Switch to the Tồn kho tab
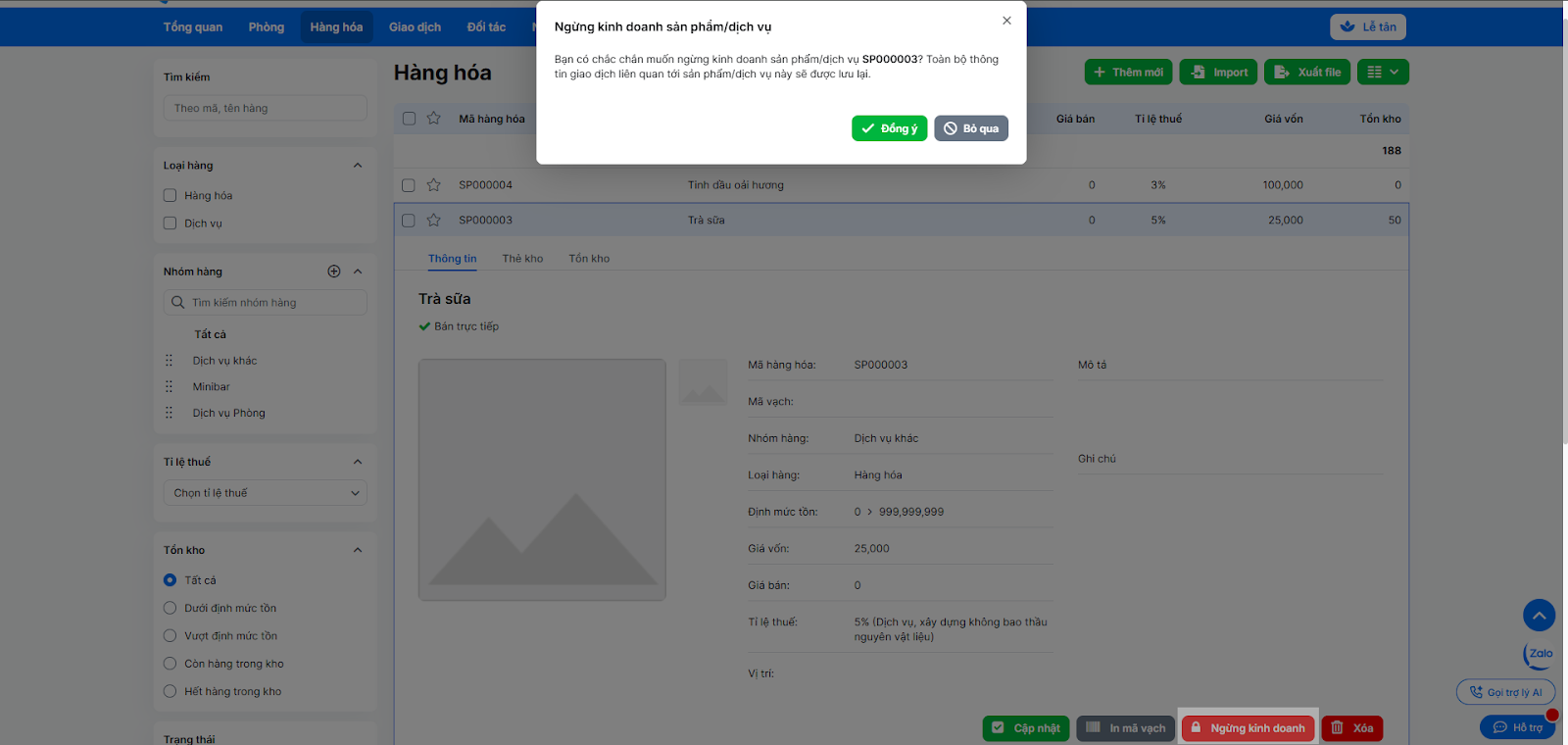The height and width of the screenshot is (745, 1568). (589, 259)
